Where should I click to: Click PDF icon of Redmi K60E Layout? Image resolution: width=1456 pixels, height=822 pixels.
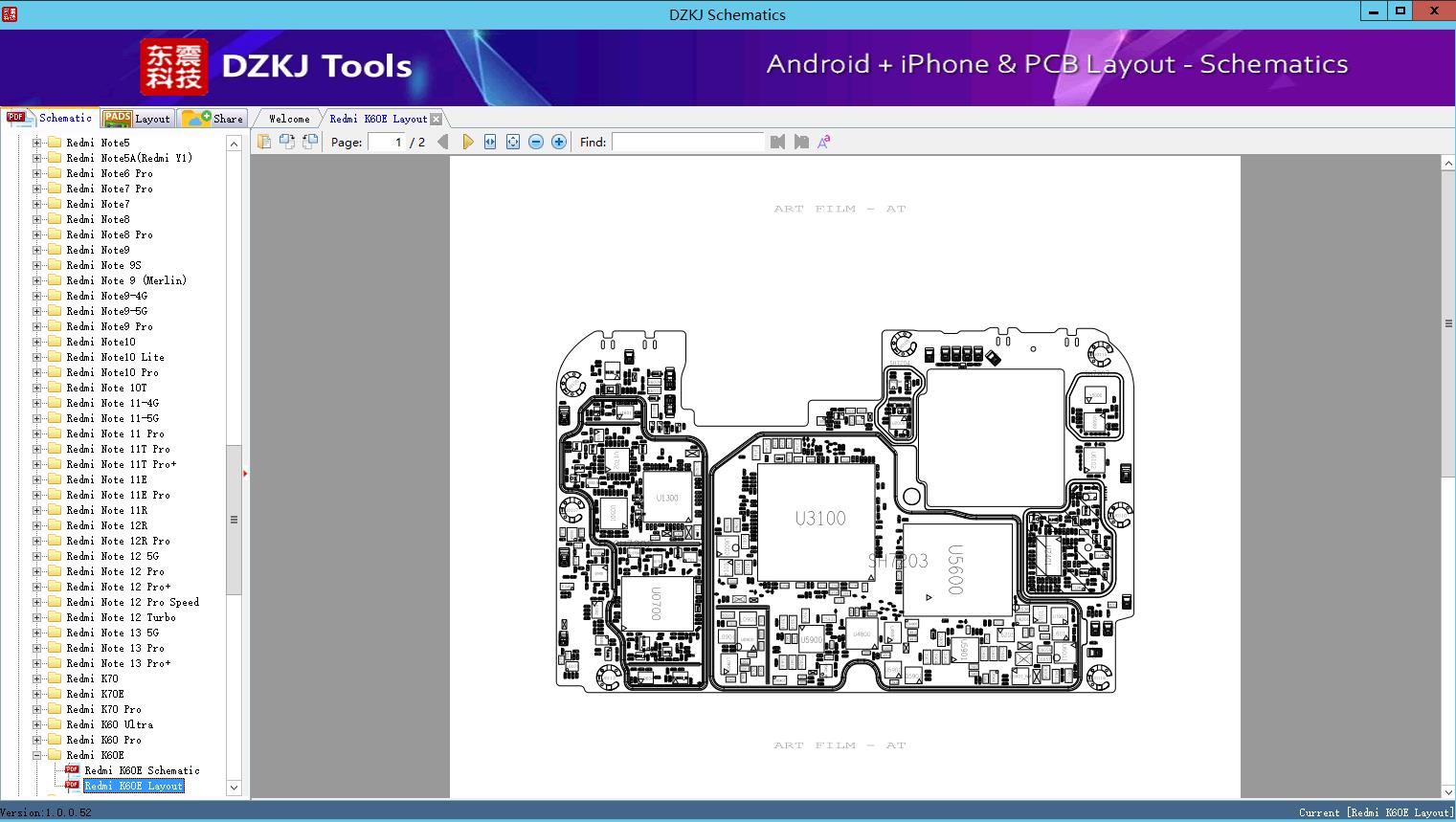pyautogui.click(x=72, y=786)
